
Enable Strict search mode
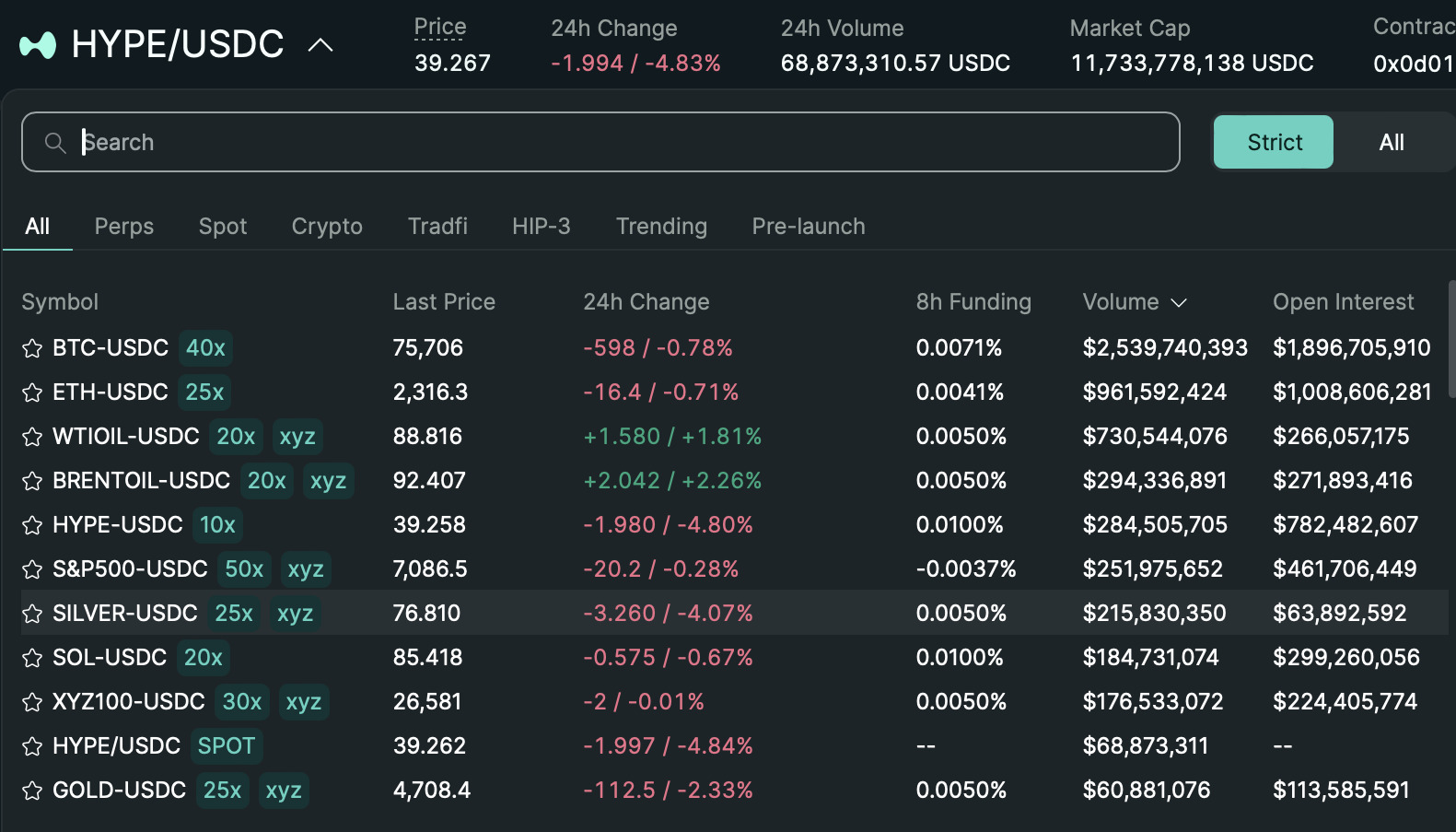click(x=1273, y=143)
